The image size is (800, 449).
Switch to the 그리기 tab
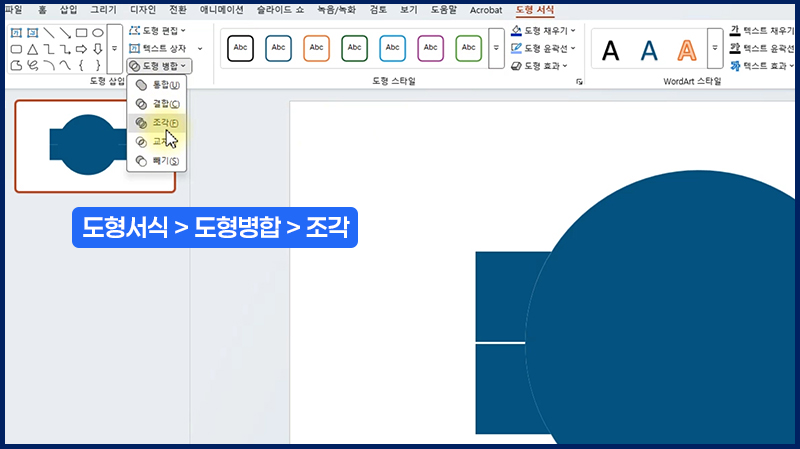(x=104, y=9)
